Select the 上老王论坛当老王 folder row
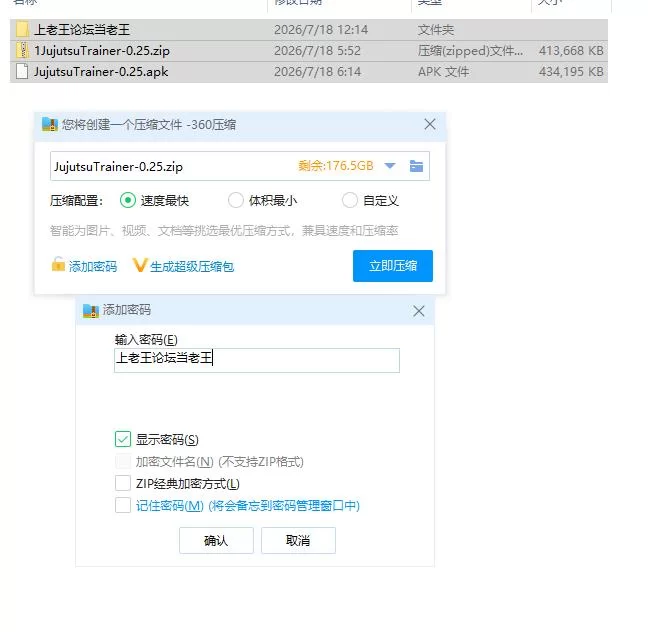Viewport: 648px width, 632px height. (309, 29)
